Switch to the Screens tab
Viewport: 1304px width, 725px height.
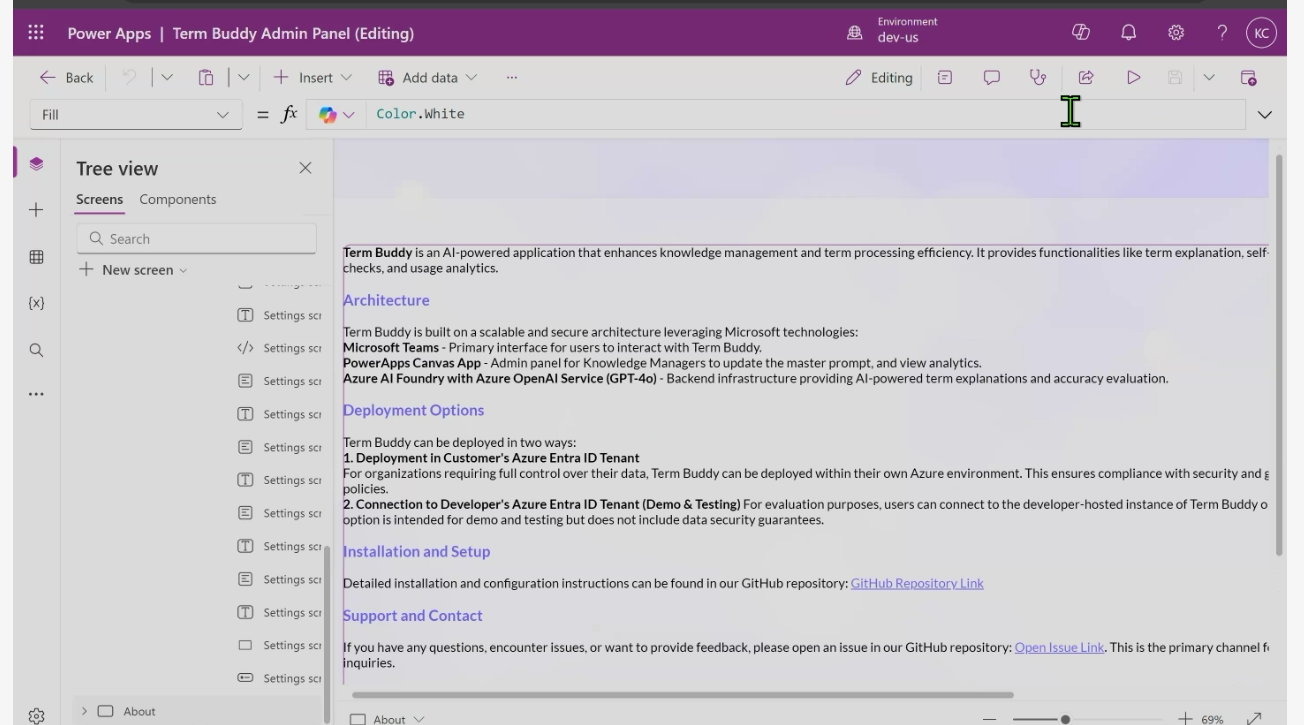coord(100,199)
